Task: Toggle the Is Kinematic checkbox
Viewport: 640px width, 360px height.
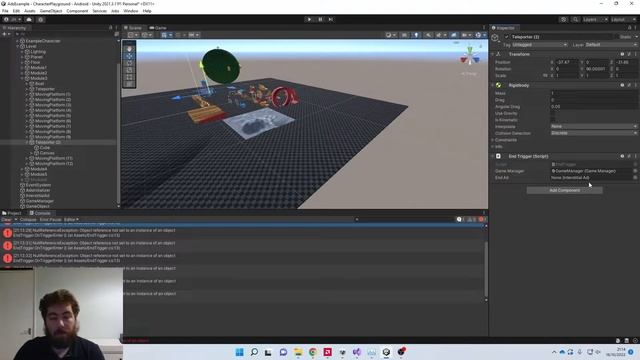Action: 553,120
